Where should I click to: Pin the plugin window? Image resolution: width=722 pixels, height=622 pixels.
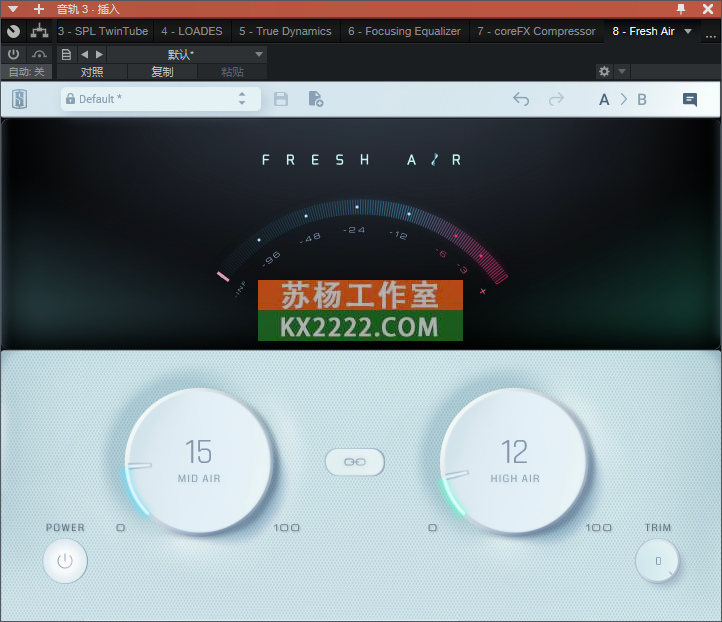(x=681, y=9)
